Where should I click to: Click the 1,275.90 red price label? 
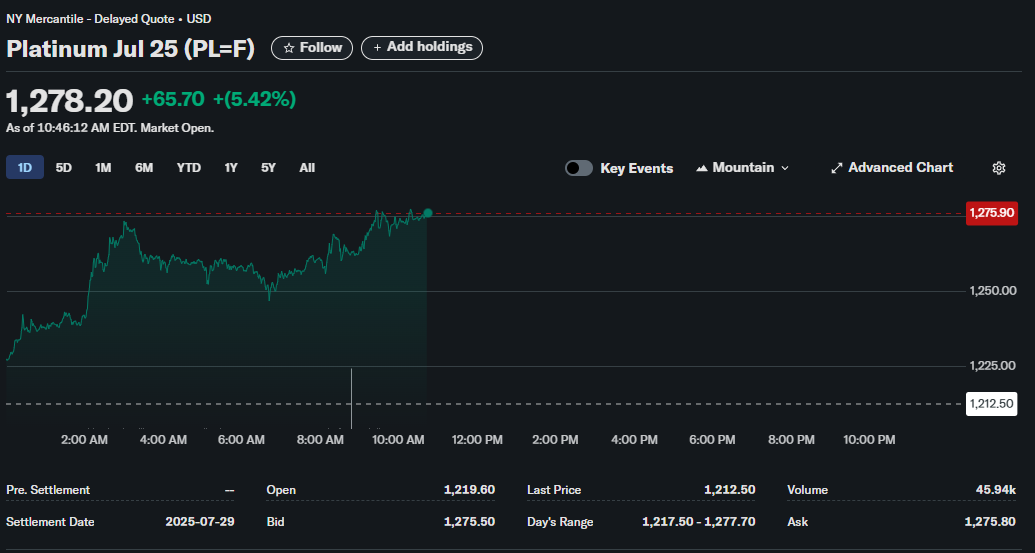pyautogui.click(x=991, y=213)
